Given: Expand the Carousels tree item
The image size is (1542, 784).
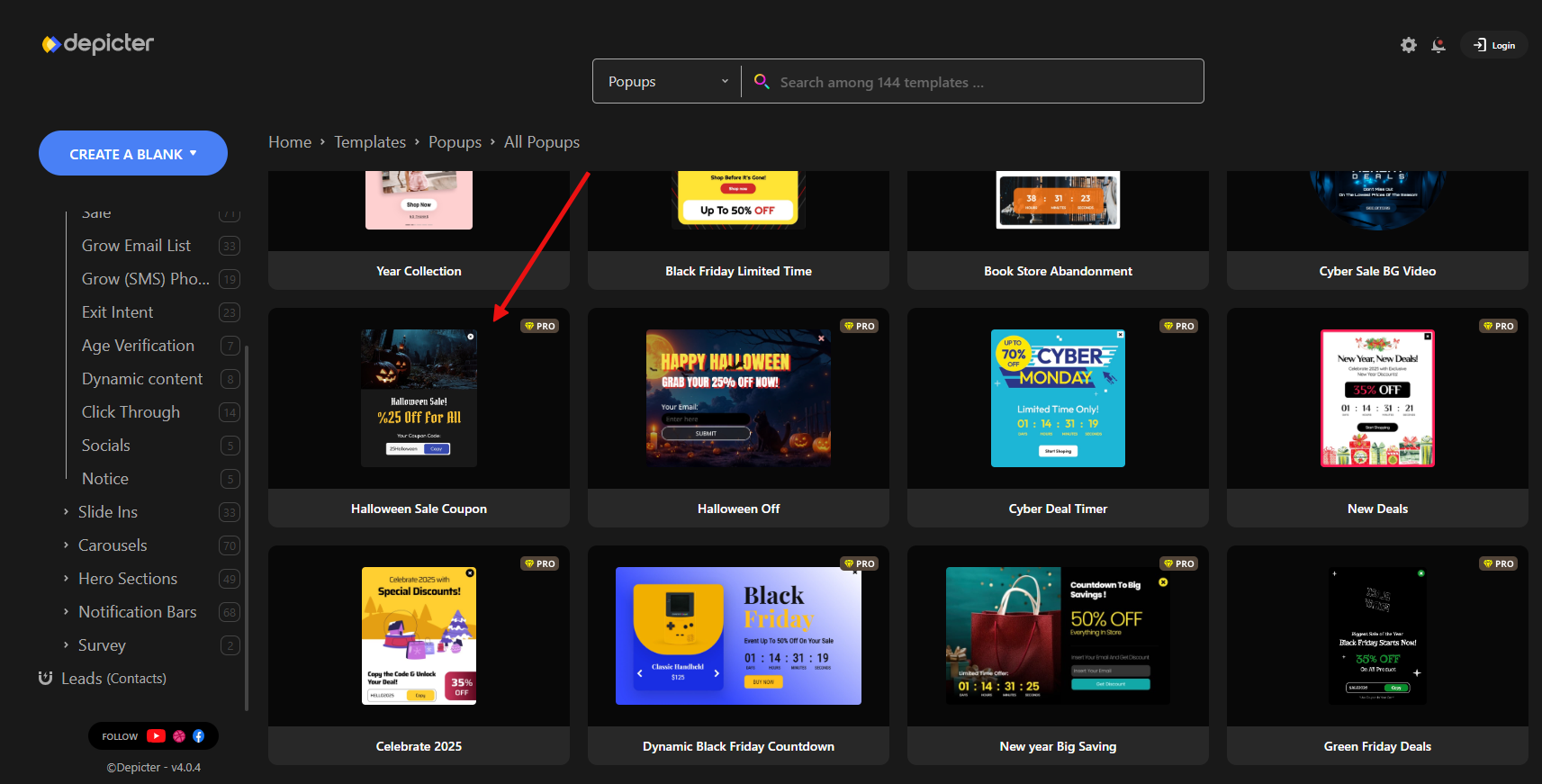Looking at the screenshot, I should (66, 545).
